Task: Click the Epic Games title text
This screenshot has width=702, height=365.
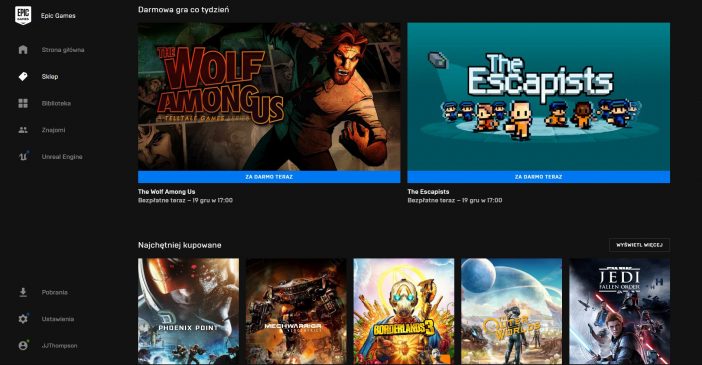Action: click(x=58, y=16)
